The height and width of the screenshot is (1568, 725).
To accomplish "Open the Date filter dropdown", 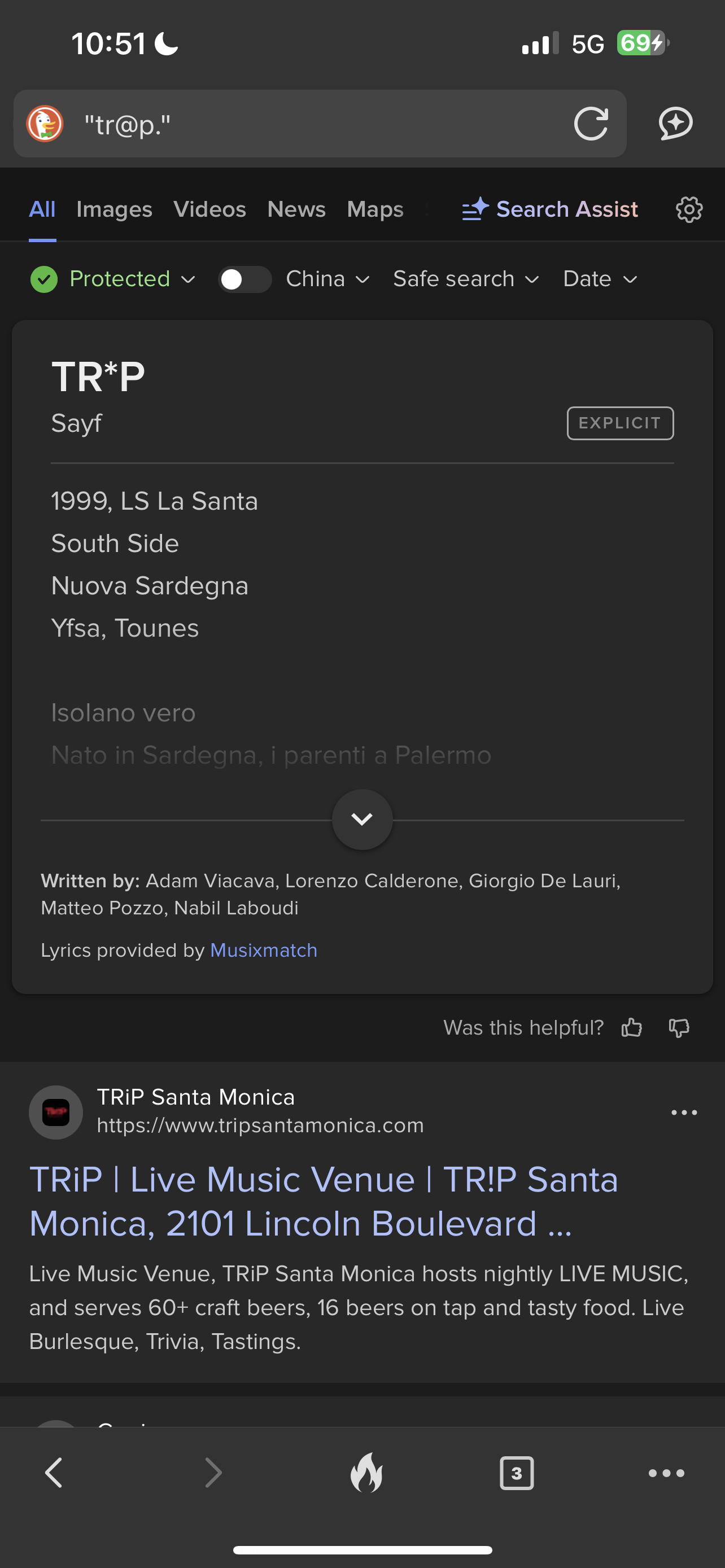I will coord(600,279).
